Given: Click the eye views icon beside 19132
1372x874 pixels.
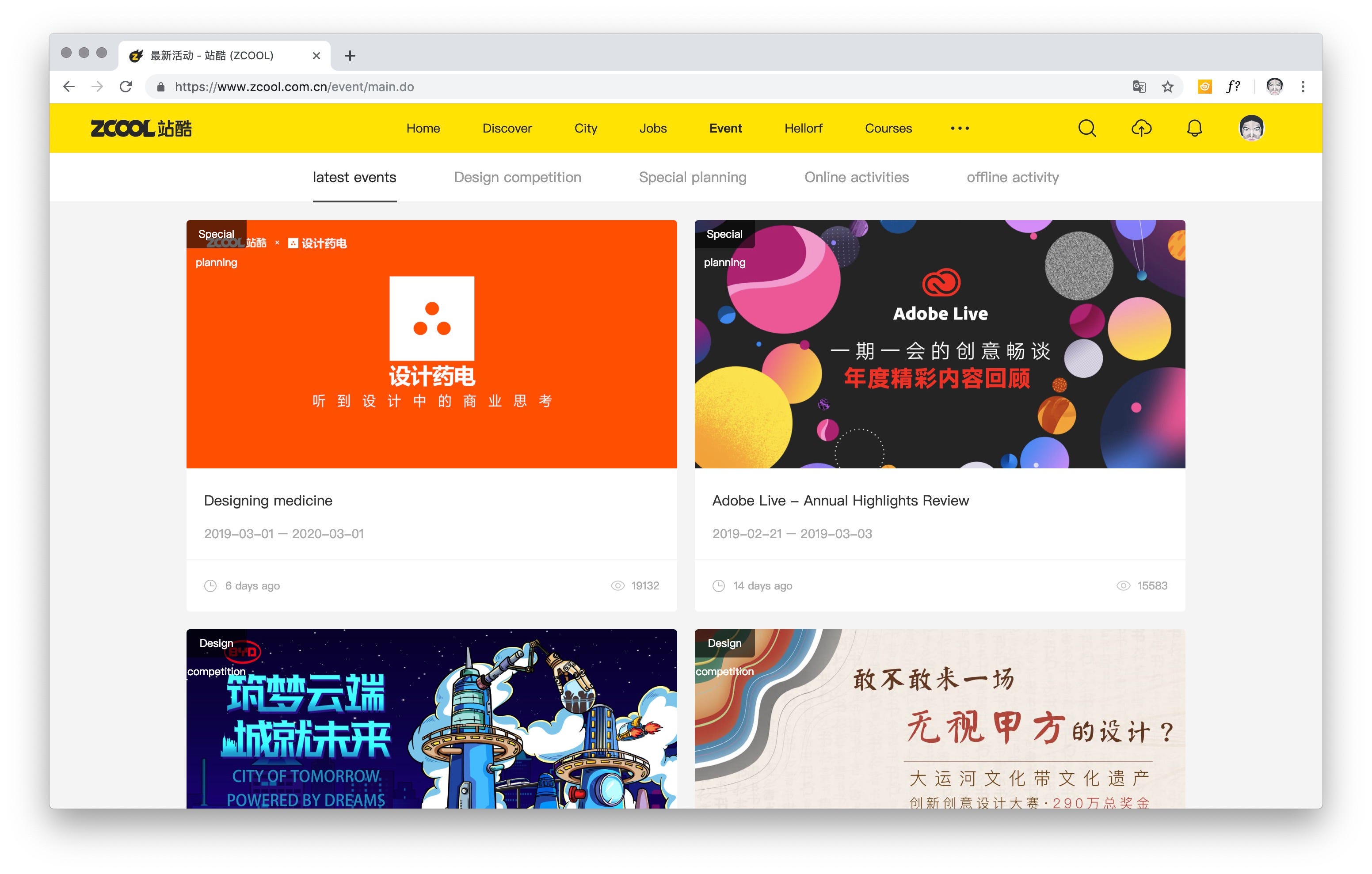Looking at the screenshot, I should point(617,585).
